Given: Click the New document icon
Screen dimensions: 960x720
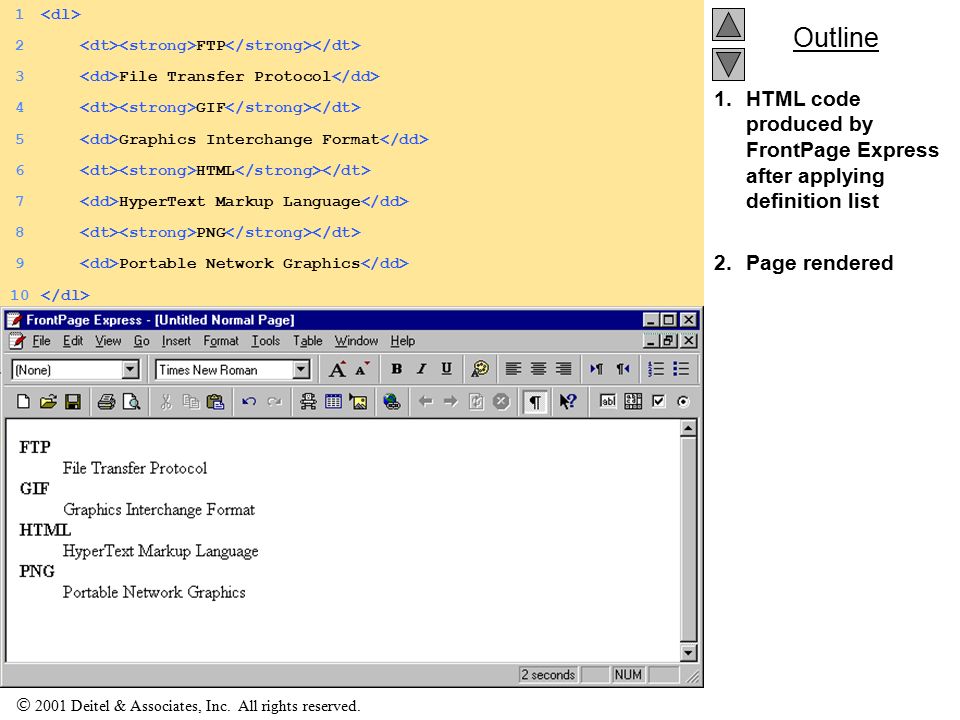Looking at the screenshot, I should 23,402.
